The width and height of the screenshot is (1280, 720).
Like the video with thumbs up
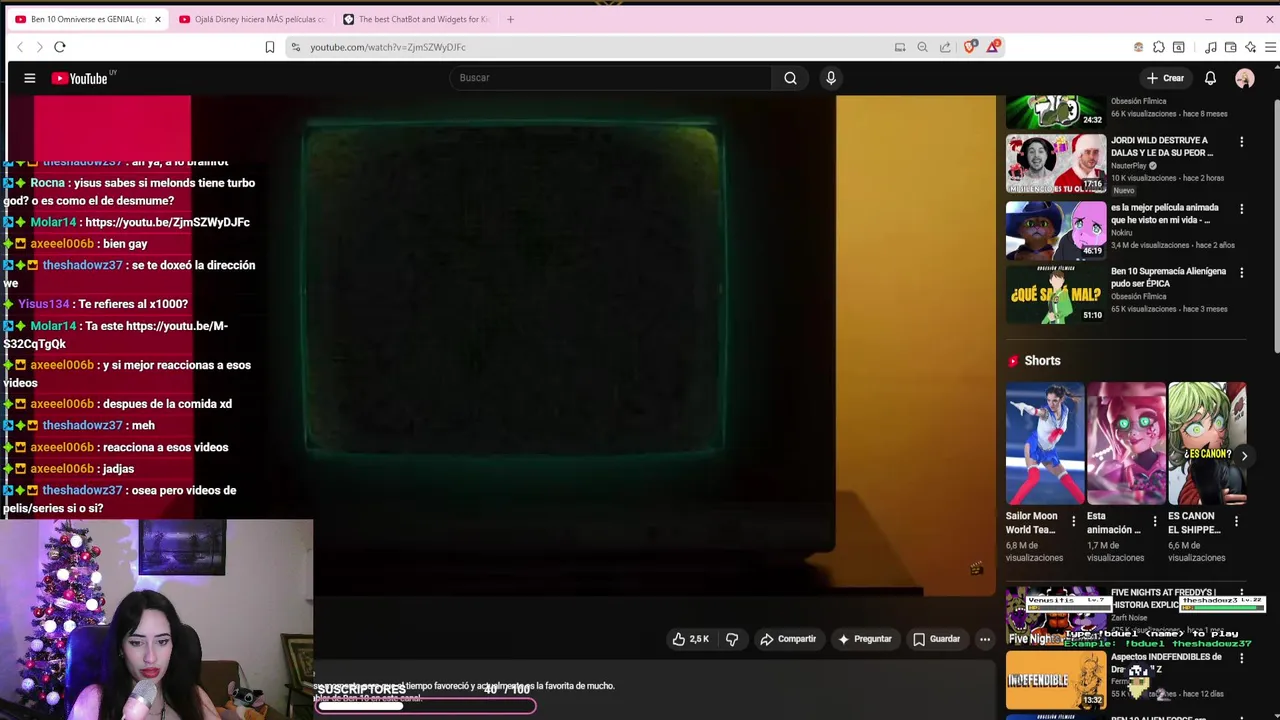click(x=690, y=639)
